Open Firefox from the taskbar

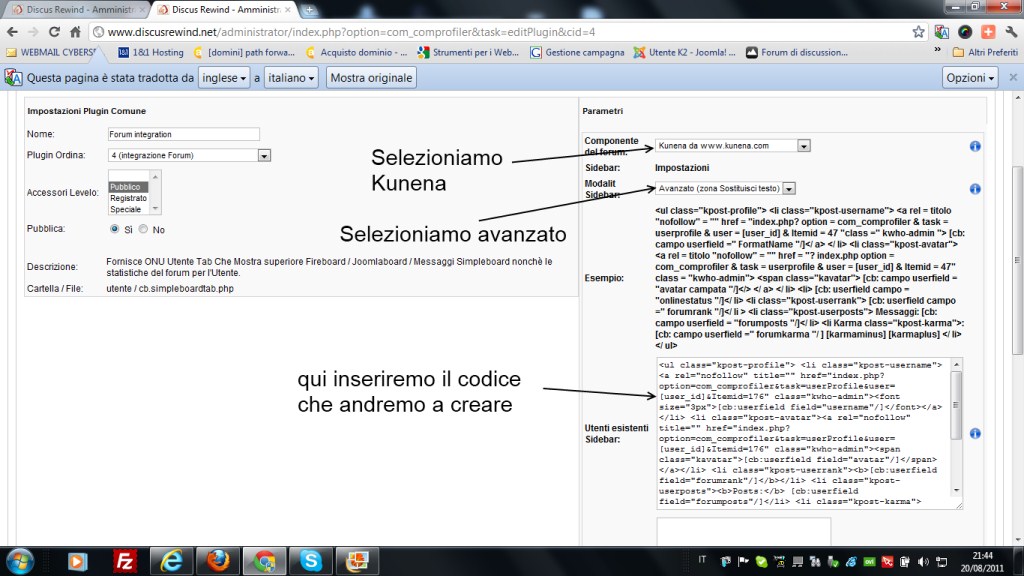point(218,559)
